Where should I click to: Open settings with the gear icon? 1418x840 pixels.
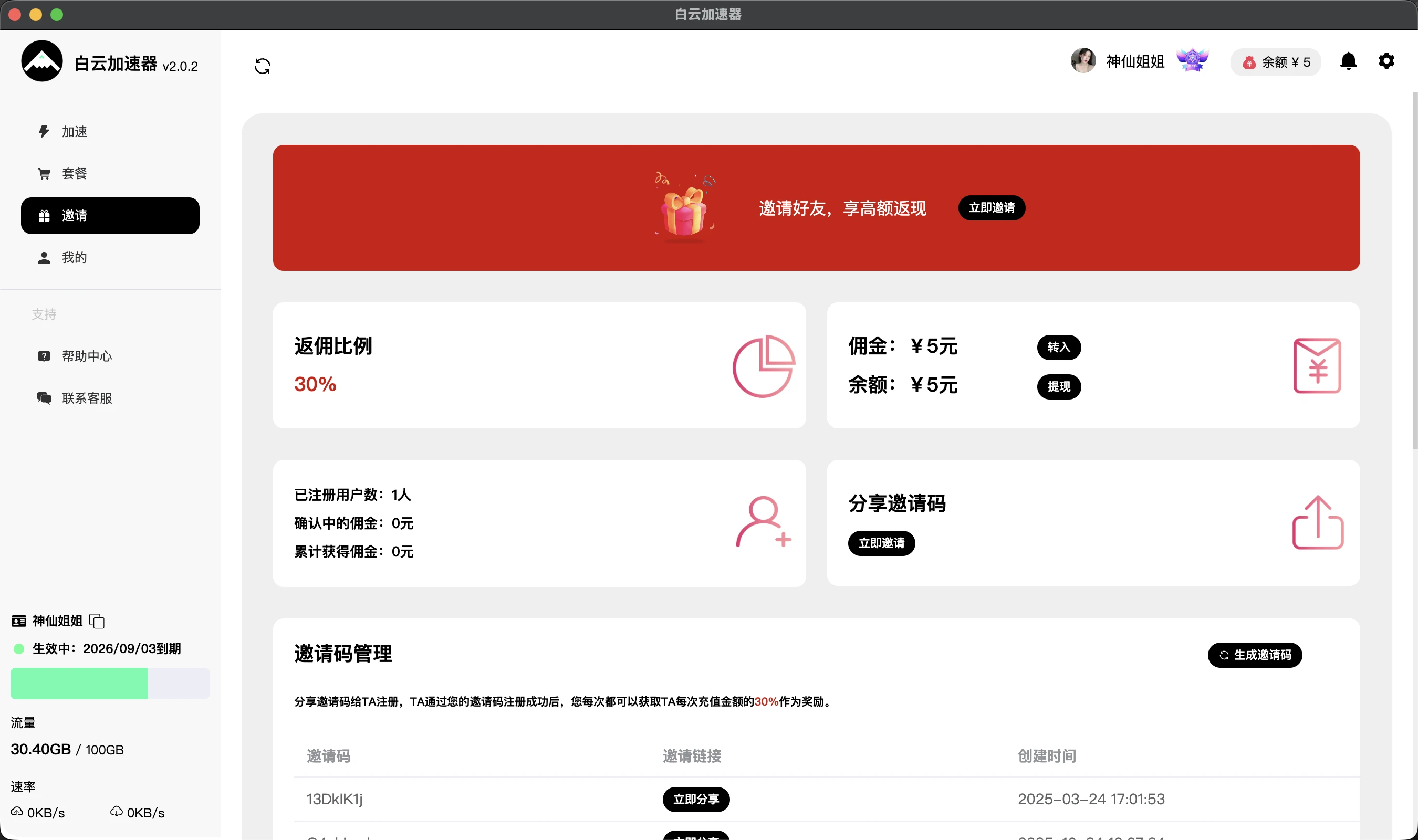[1386, 61]
